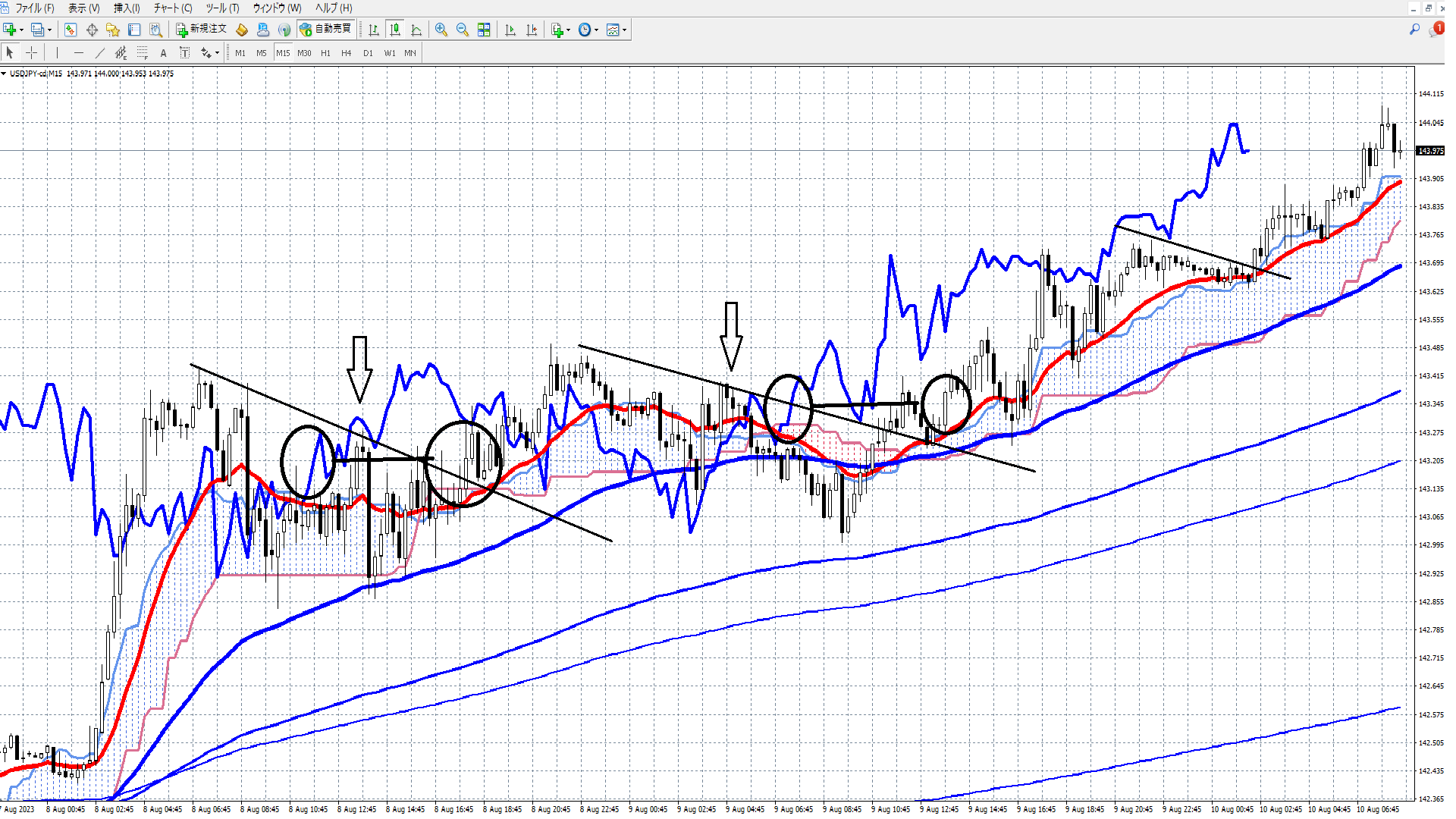Open the Data Window crosshair-circle icon
This screenshot has height=819, width=1456.
pyautogui.click(x=92, y=30)
